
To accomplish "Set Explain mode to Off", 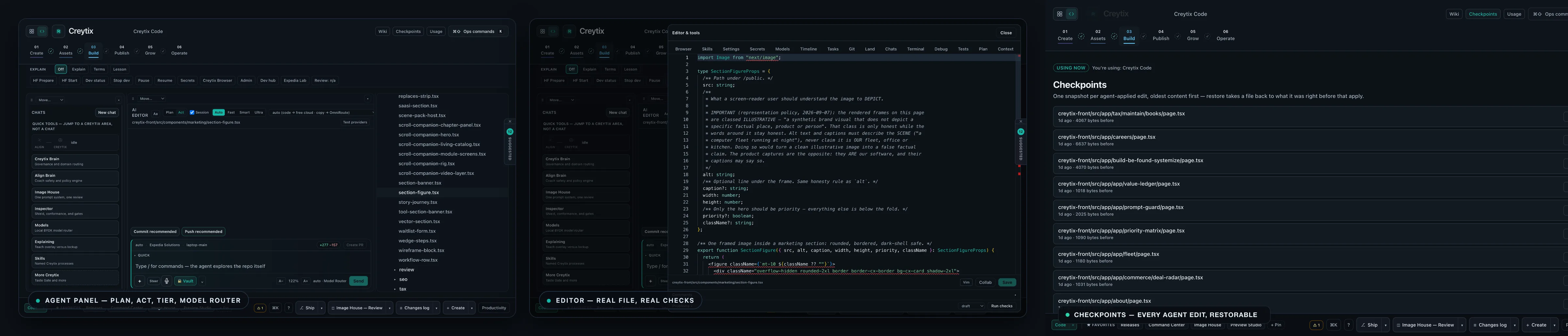I will (x=60, y=69).
